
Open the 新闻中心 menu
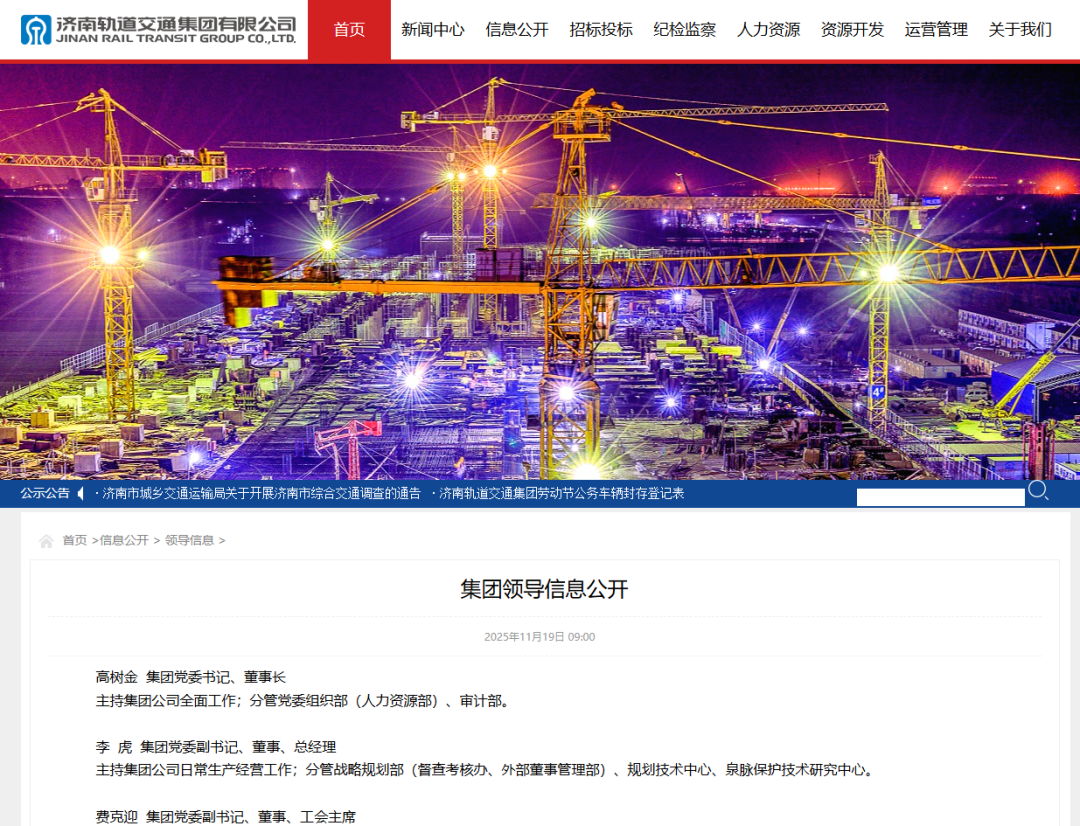click(x=432, y=30)
